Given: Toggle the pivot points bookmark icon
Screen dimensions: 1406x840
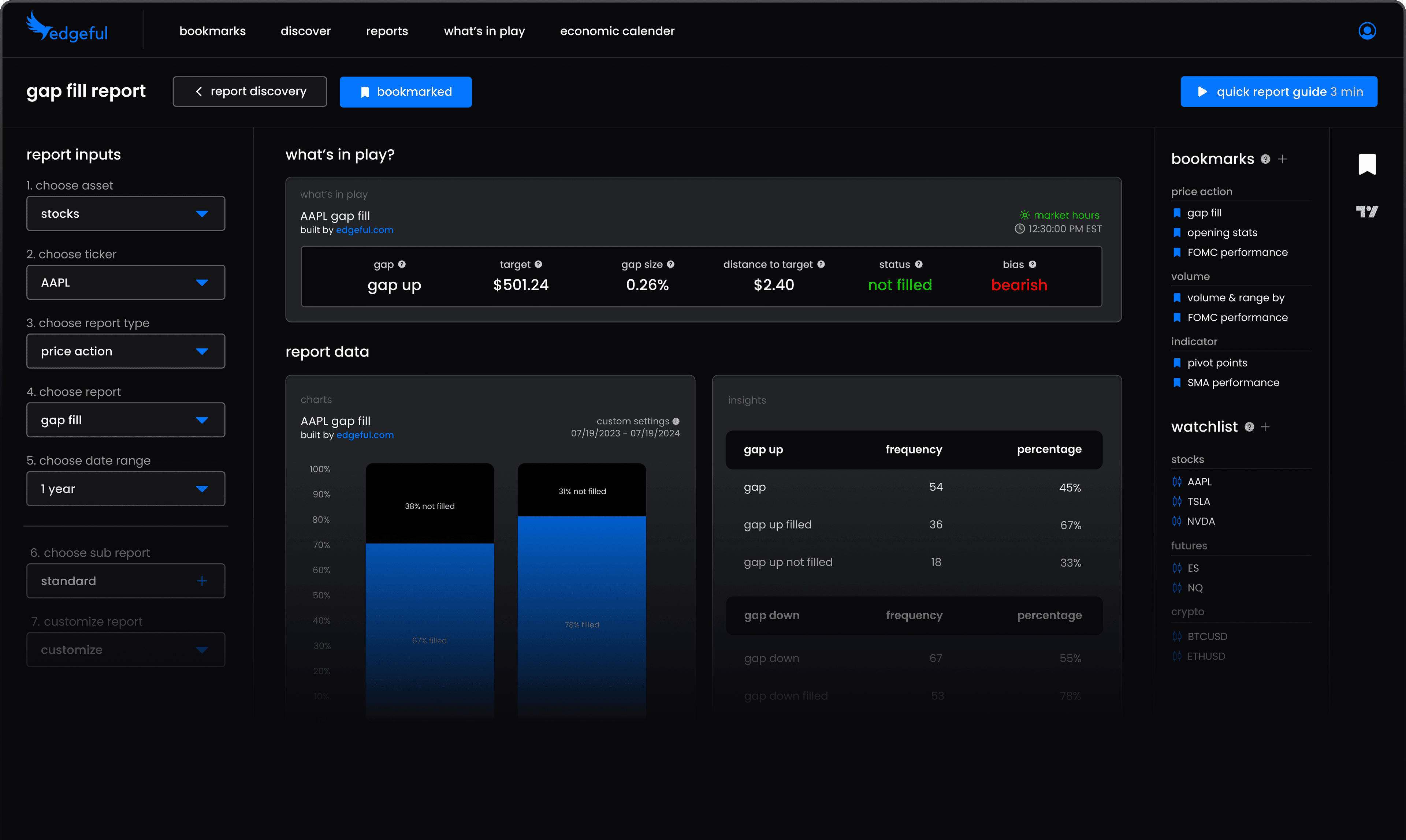Looking at the screenshot, I should click(1177, 363).
